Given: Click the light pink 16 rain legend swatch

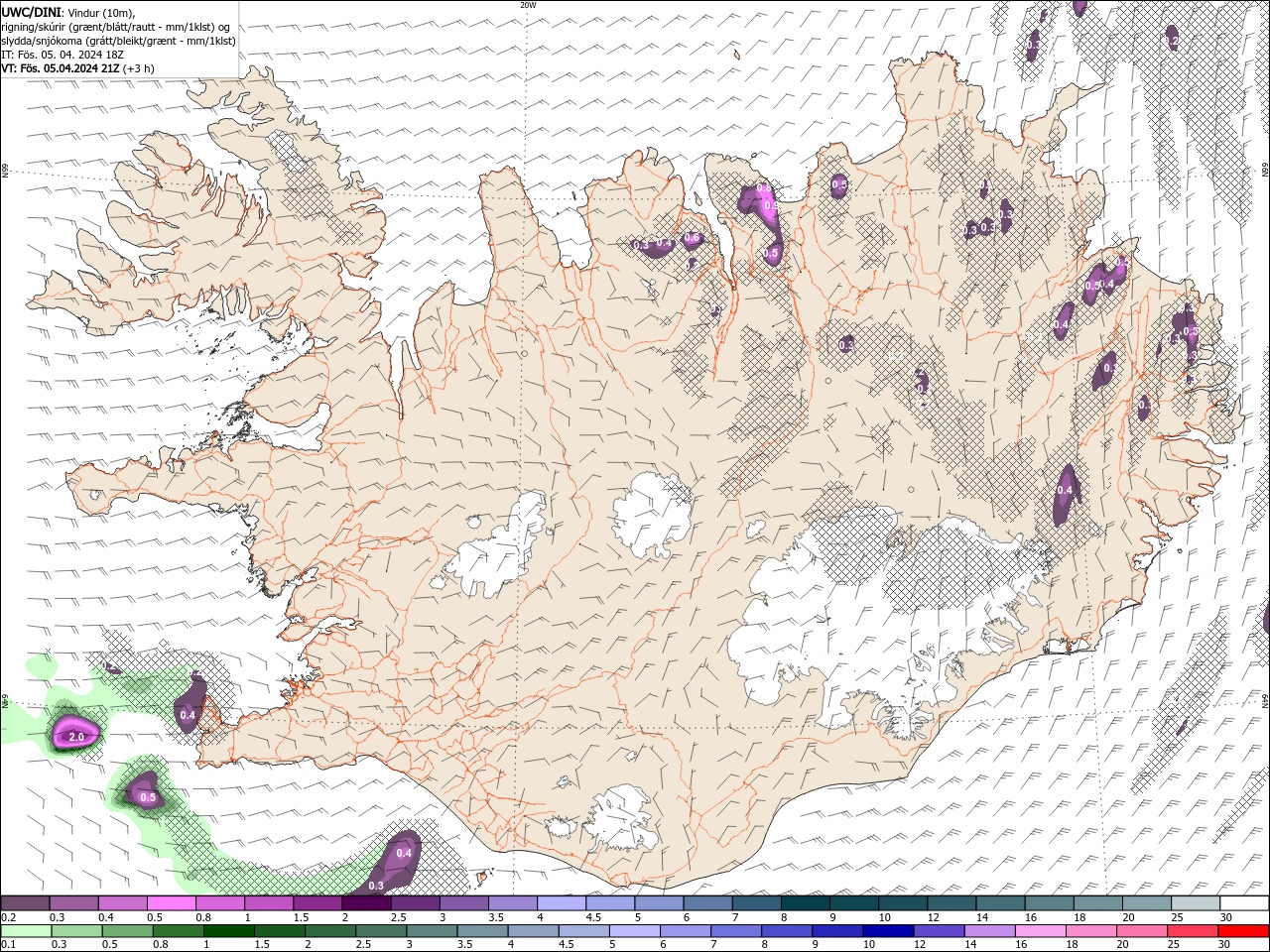Looking at the screenshot, I should (1040, 931).
